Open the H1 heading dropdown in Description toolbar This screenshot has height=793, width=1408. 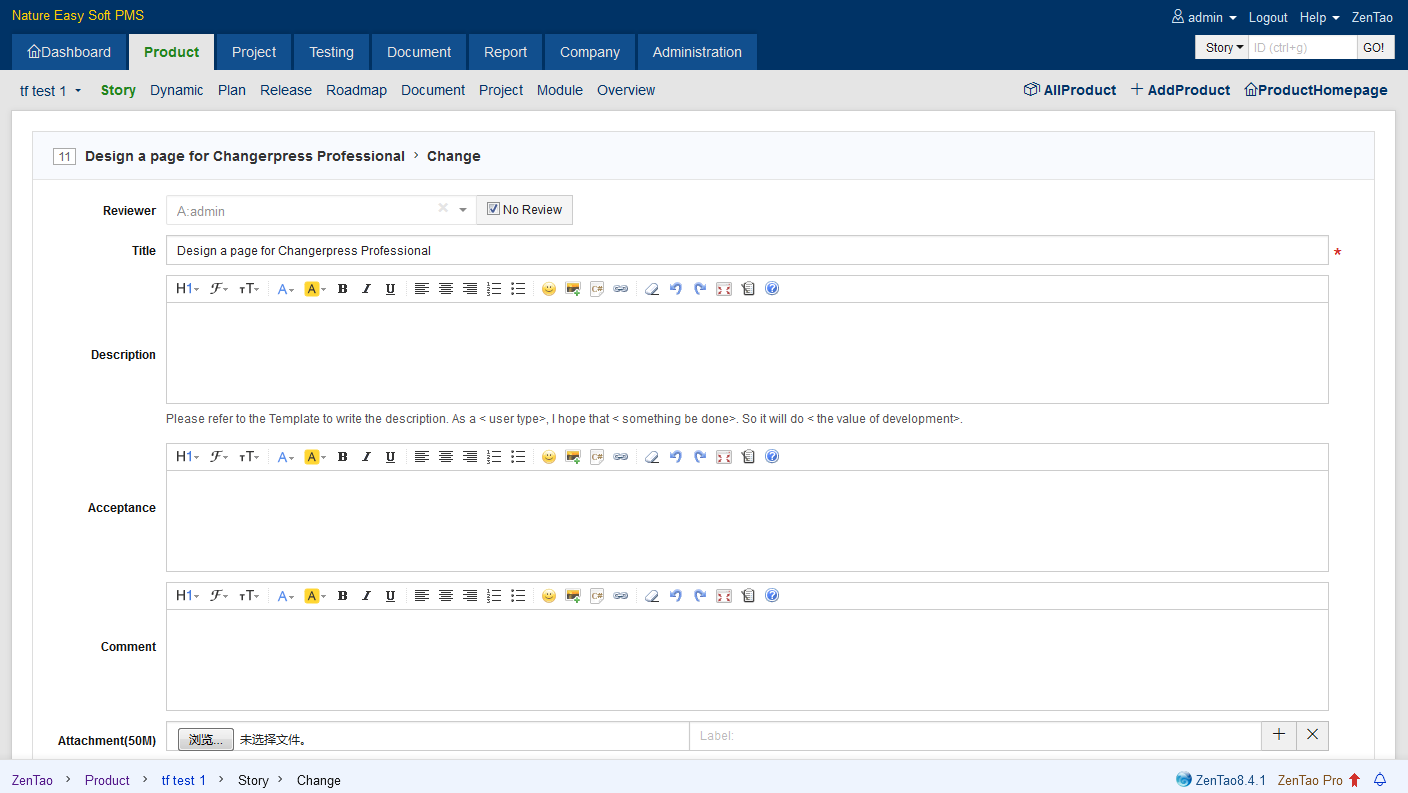coord(187,289)
